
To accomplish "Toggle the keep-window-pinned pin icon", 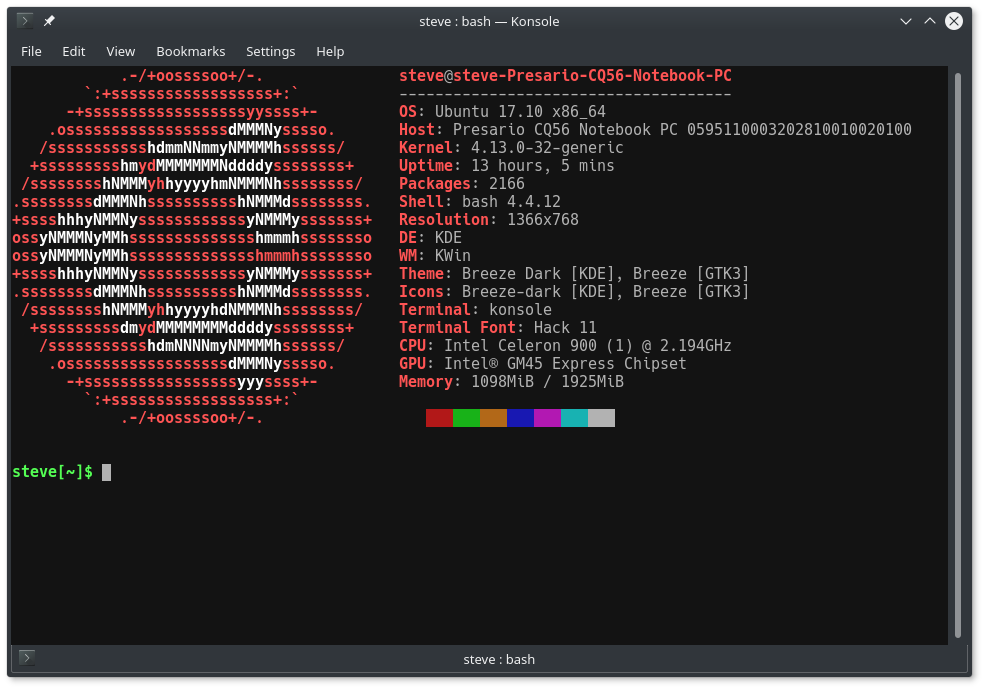I will click(x=47, y=20).
